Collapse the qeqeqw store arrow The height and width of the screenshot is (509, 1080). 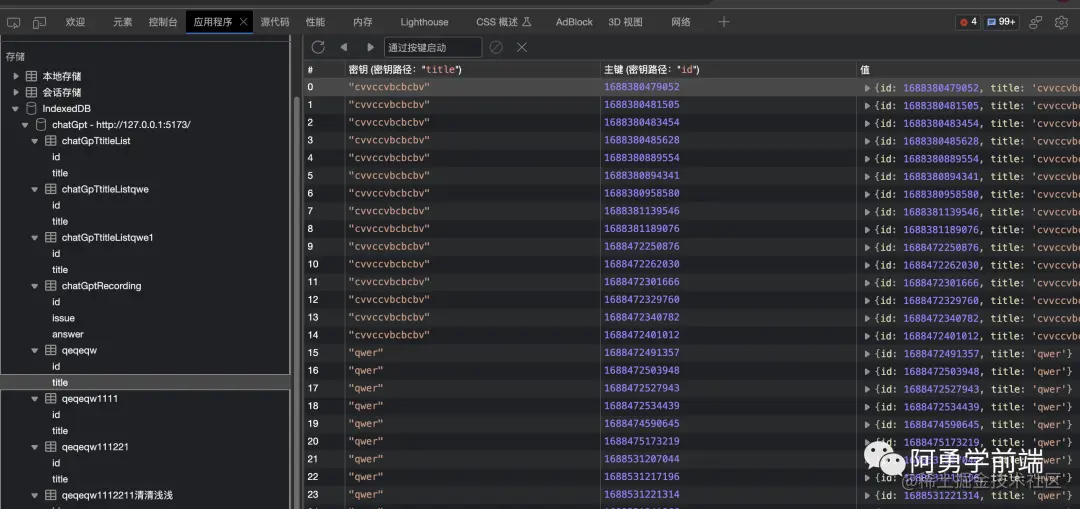[x=34, y=351]
